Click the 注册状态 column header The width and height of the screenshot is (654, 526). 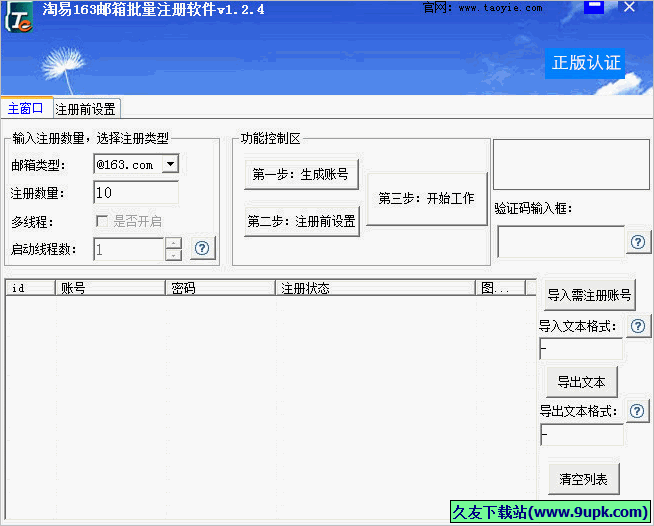375,288
